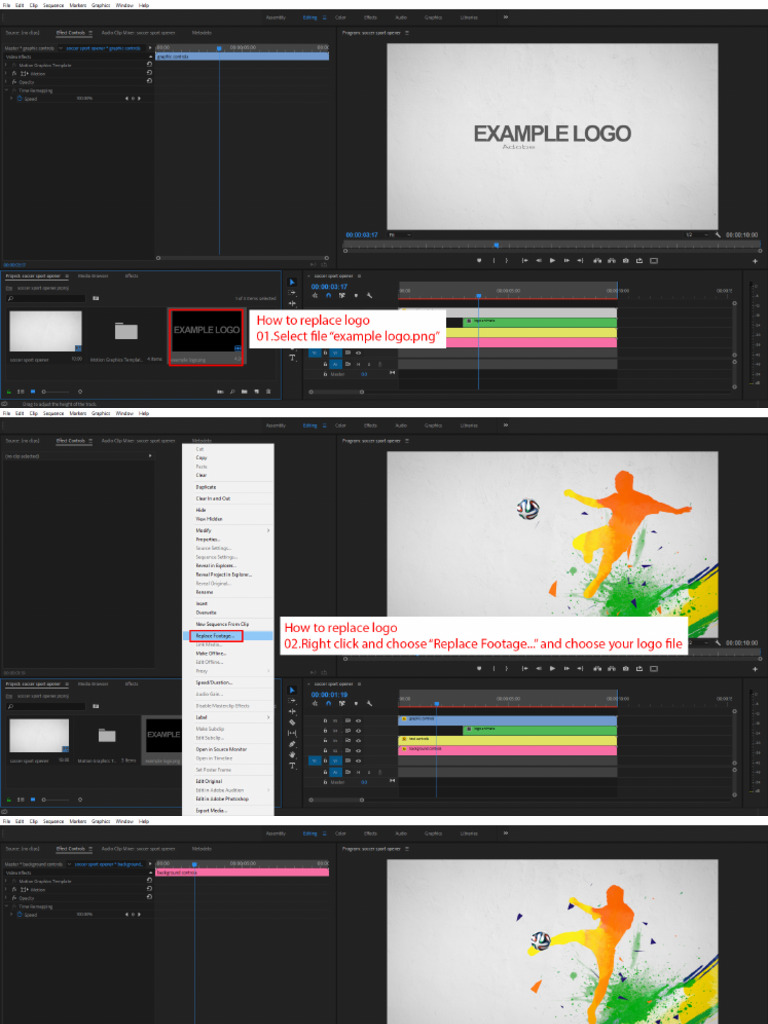768x1024 pixels.
Task: Reset the Opacity effect for the background controls clip
Action: point(149,897)
